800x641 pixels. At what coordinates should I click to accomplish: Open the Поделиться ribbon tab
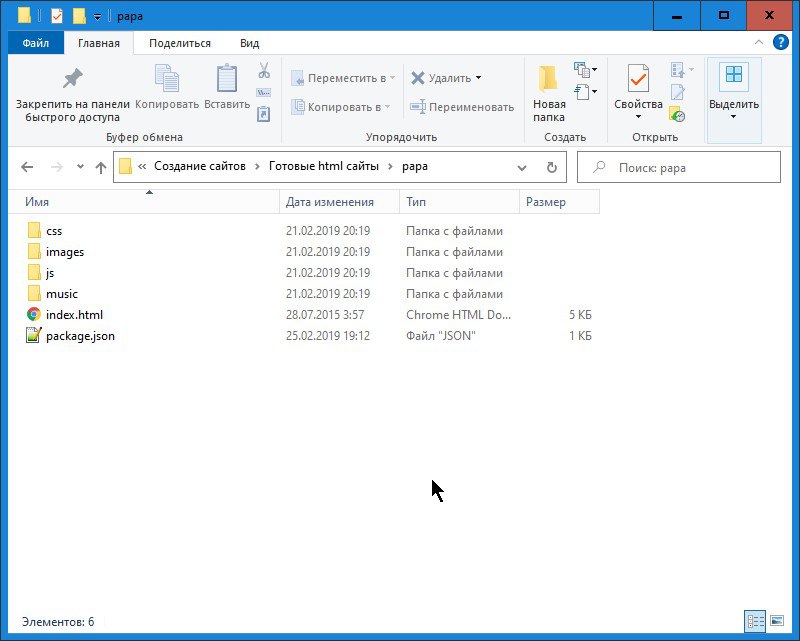[x=180, y=43]
